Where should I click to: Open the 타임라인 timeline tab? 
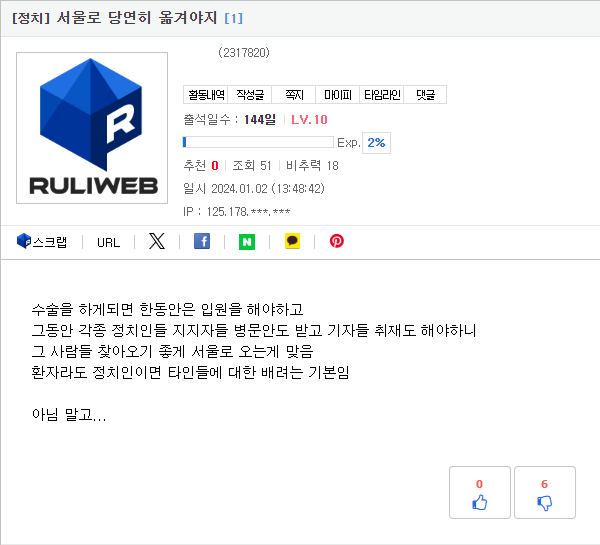pyautogui.click(x=382, y=95)
